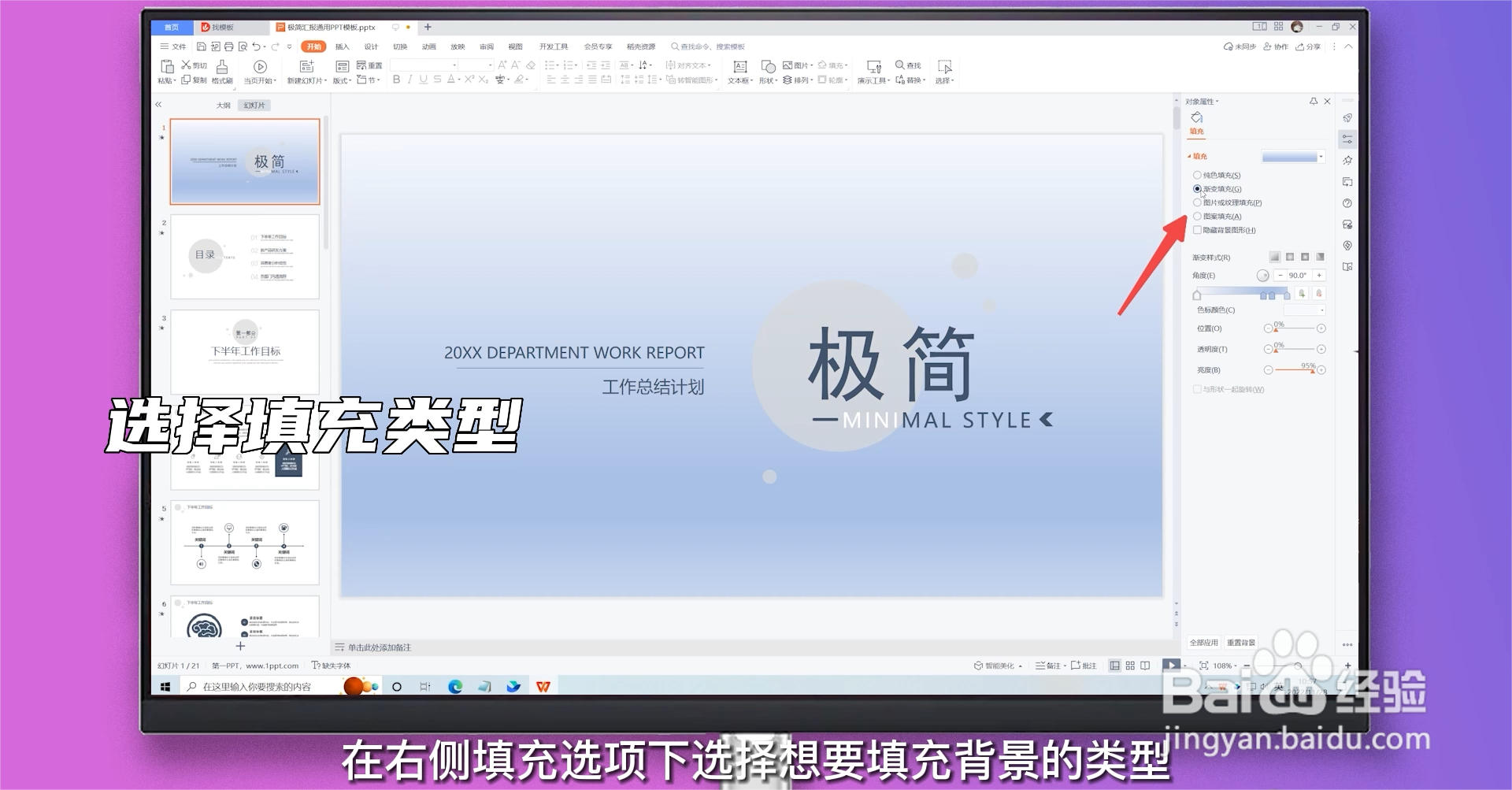Toggle underline U icon
Viewport: 1512px width, 790px height.
click(423, 80)
